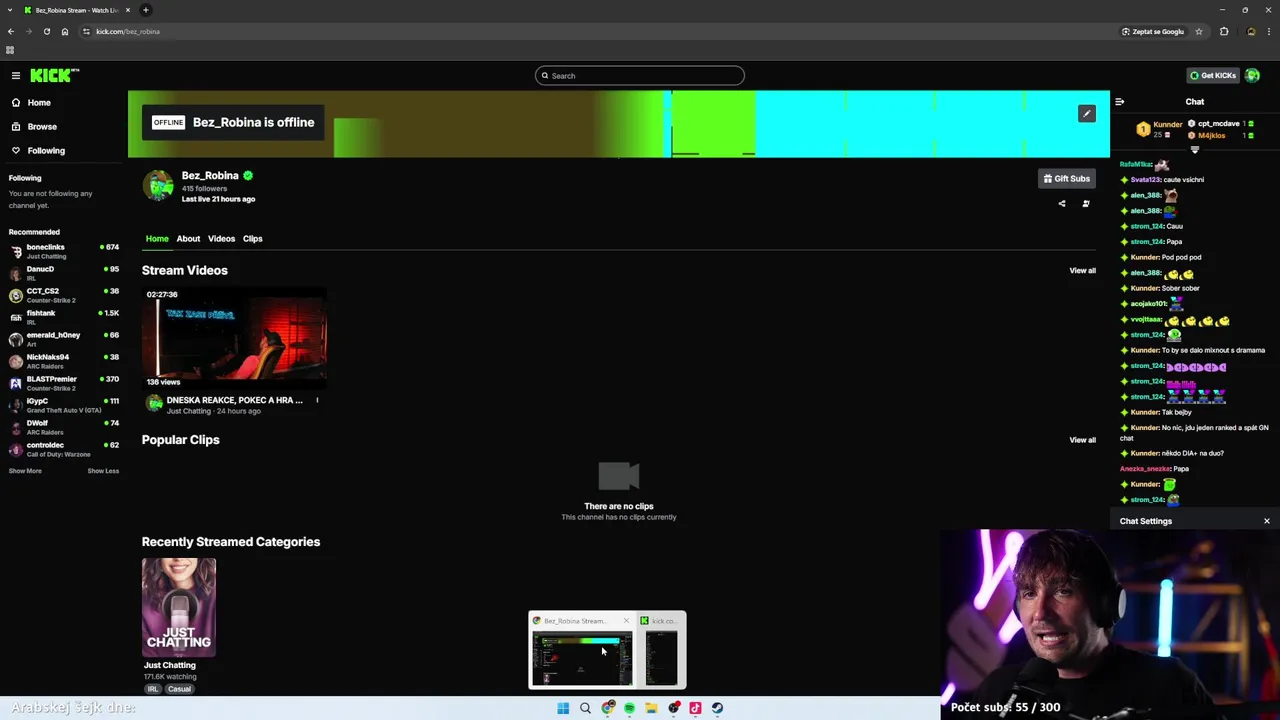Open the hamburger sidebar menu
The width and height of the screenshot is (1280, 720).
16,75
